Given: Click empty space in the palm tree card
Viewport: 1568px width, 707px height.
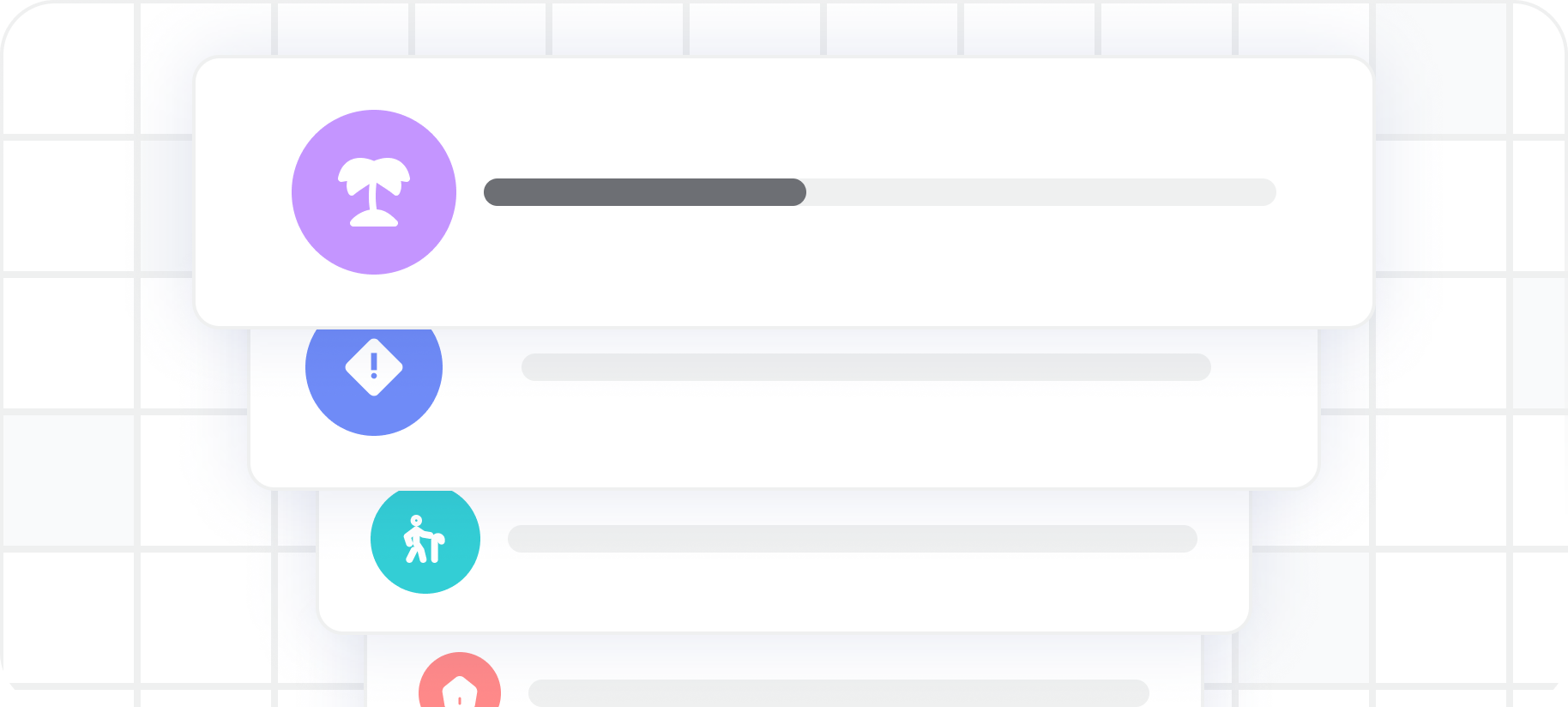Looking at the screenshot, I should point(858,266).
